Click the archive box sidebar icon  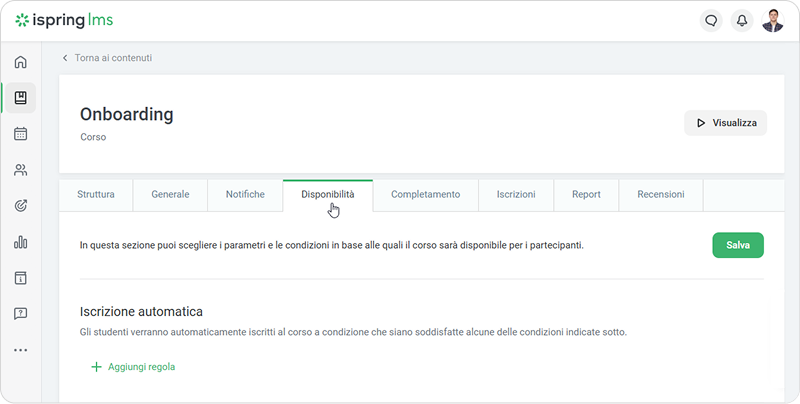point(20,277)
